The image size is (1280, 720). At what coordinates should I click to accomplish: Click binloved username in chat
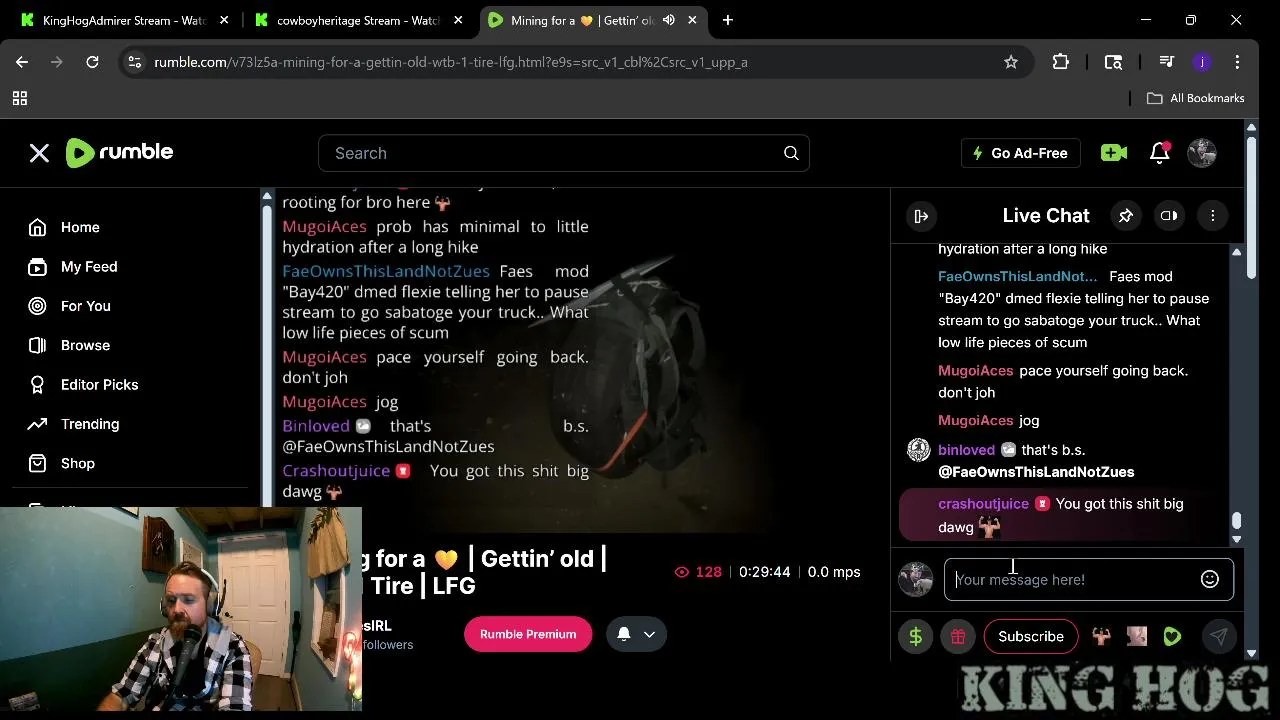(966, 450)
